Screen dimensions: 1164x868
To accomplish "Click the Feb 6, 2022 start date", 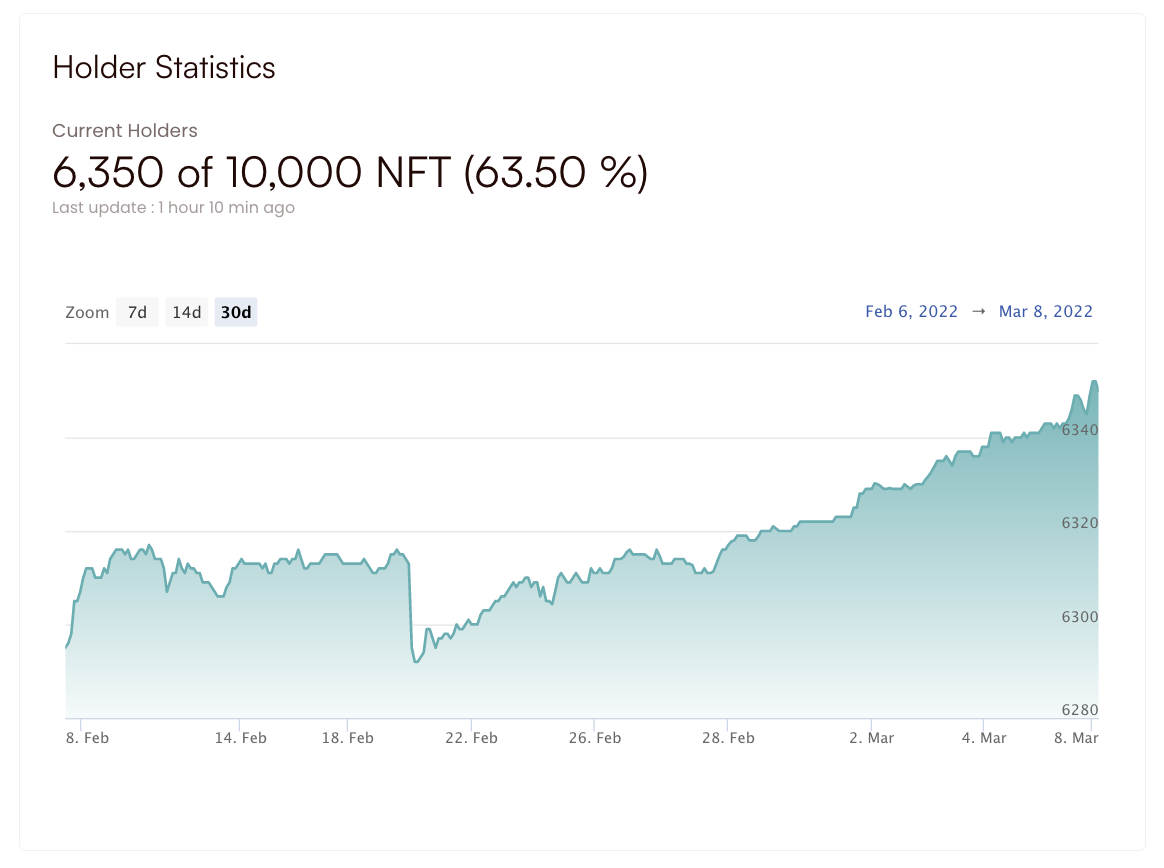I will pyautogui.click(x=911, y=311).
